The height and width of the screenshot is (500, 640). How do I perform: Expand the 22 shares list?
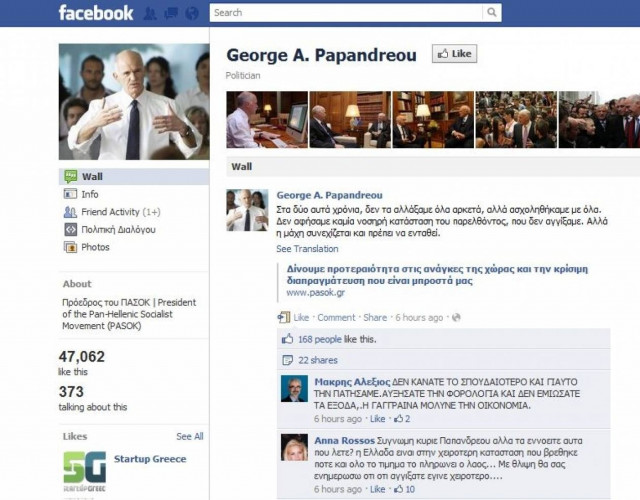[x=318, y=360]
